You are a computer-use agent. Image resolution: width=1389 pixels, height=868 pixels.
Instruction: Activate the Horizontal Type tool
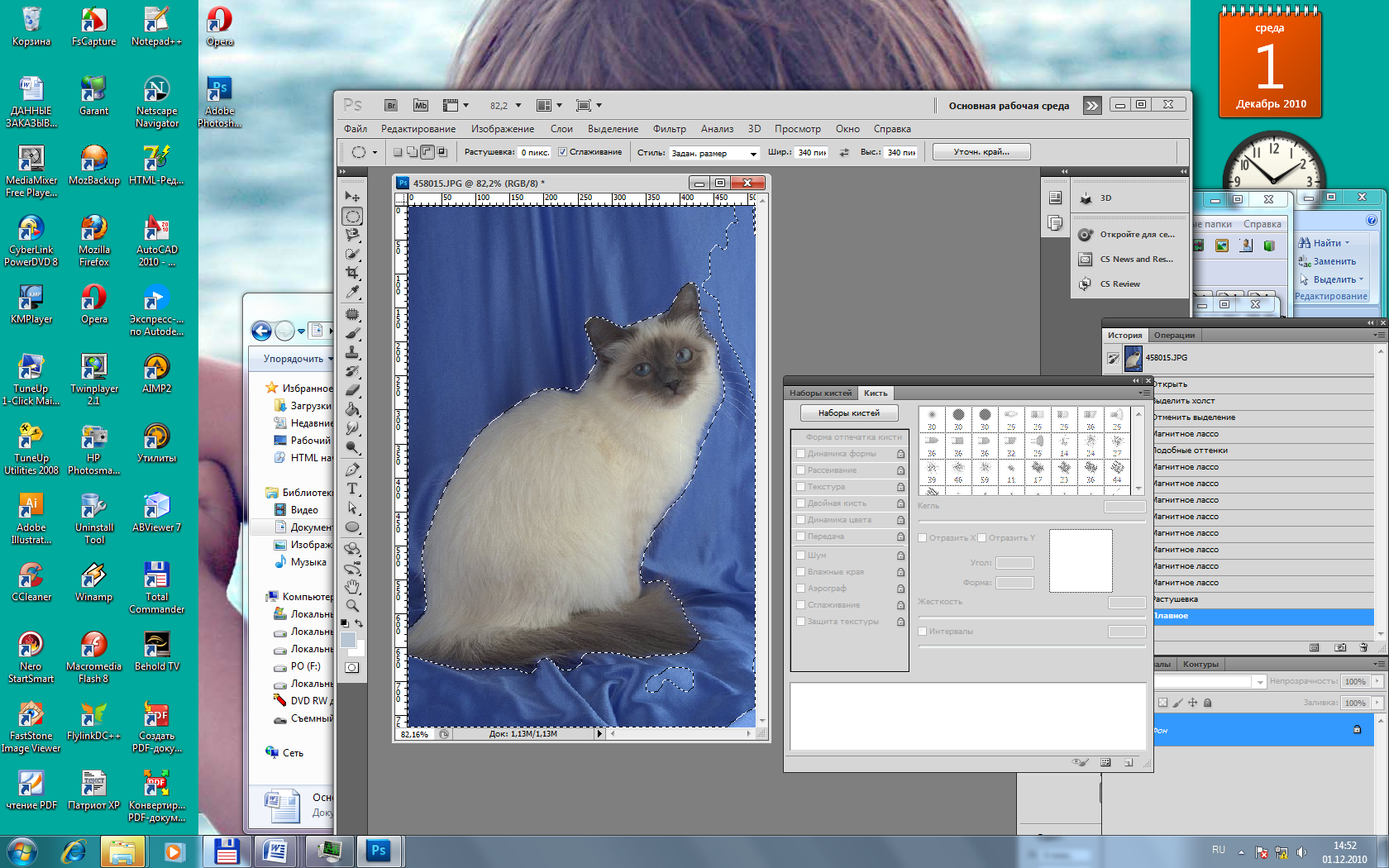pos(352,489)
